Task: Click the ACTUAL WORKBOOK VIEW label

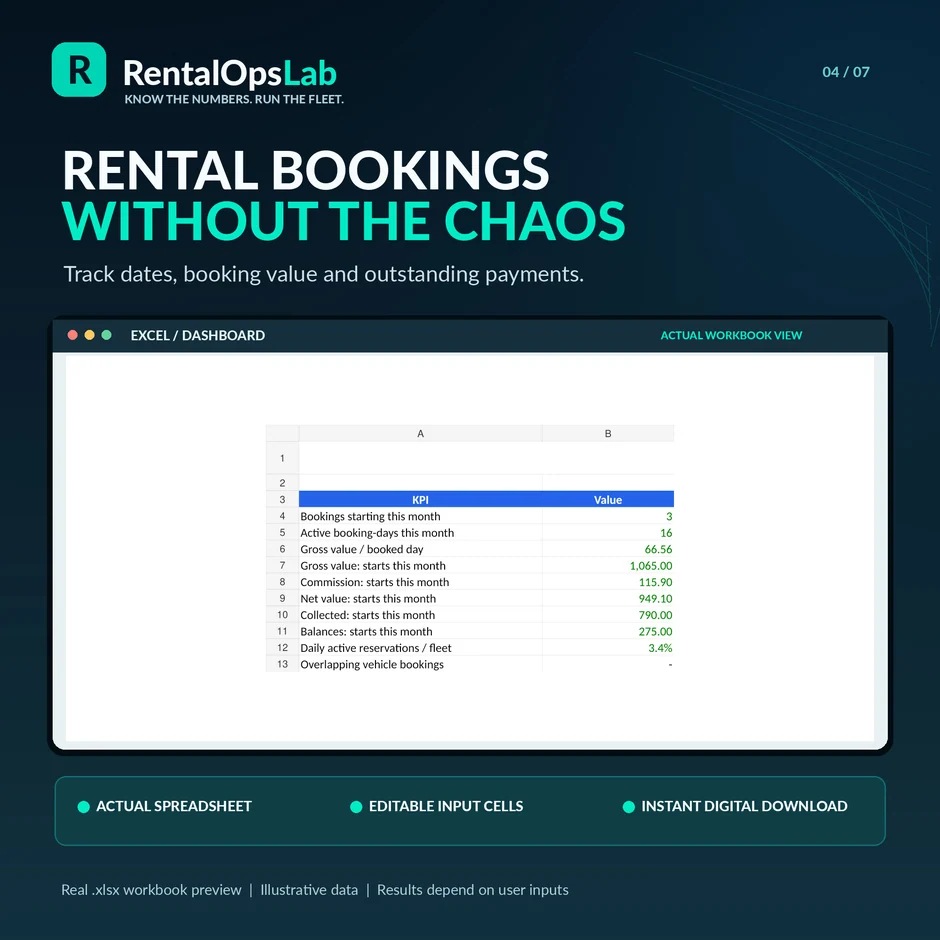Action: [x=731, y=335]
